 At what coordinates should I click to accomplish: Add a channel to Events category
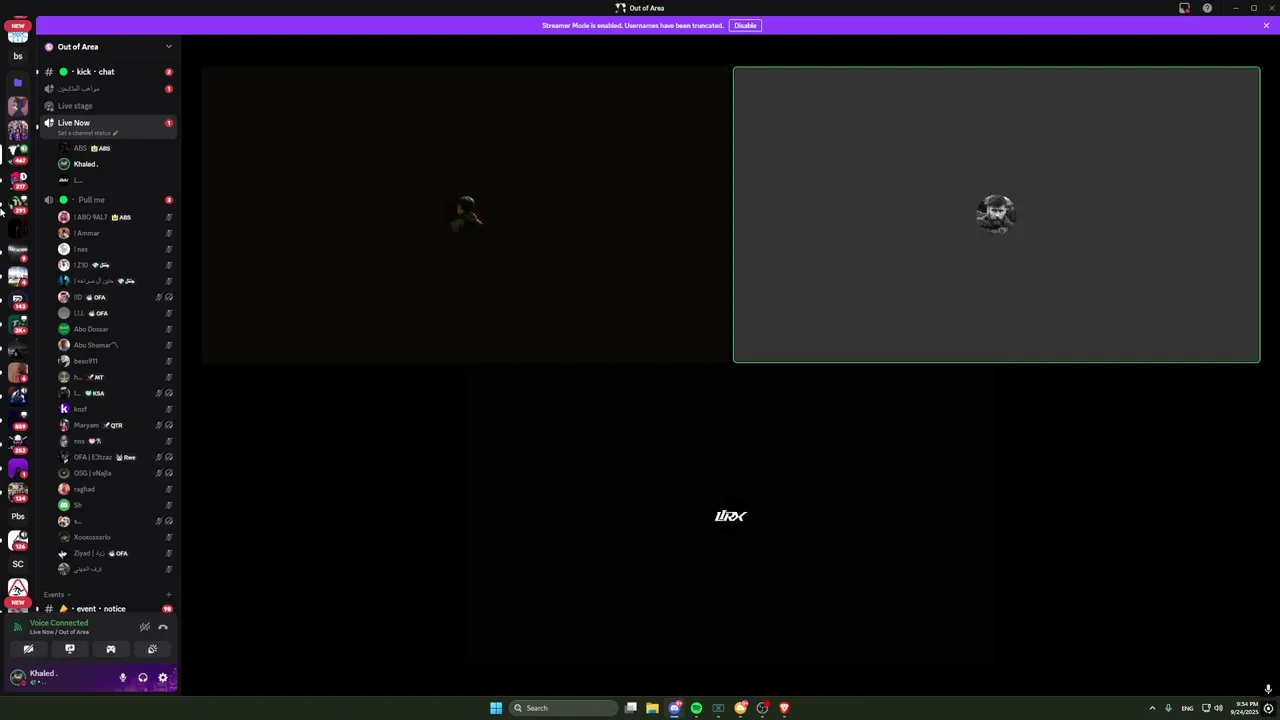click(168, 595)
